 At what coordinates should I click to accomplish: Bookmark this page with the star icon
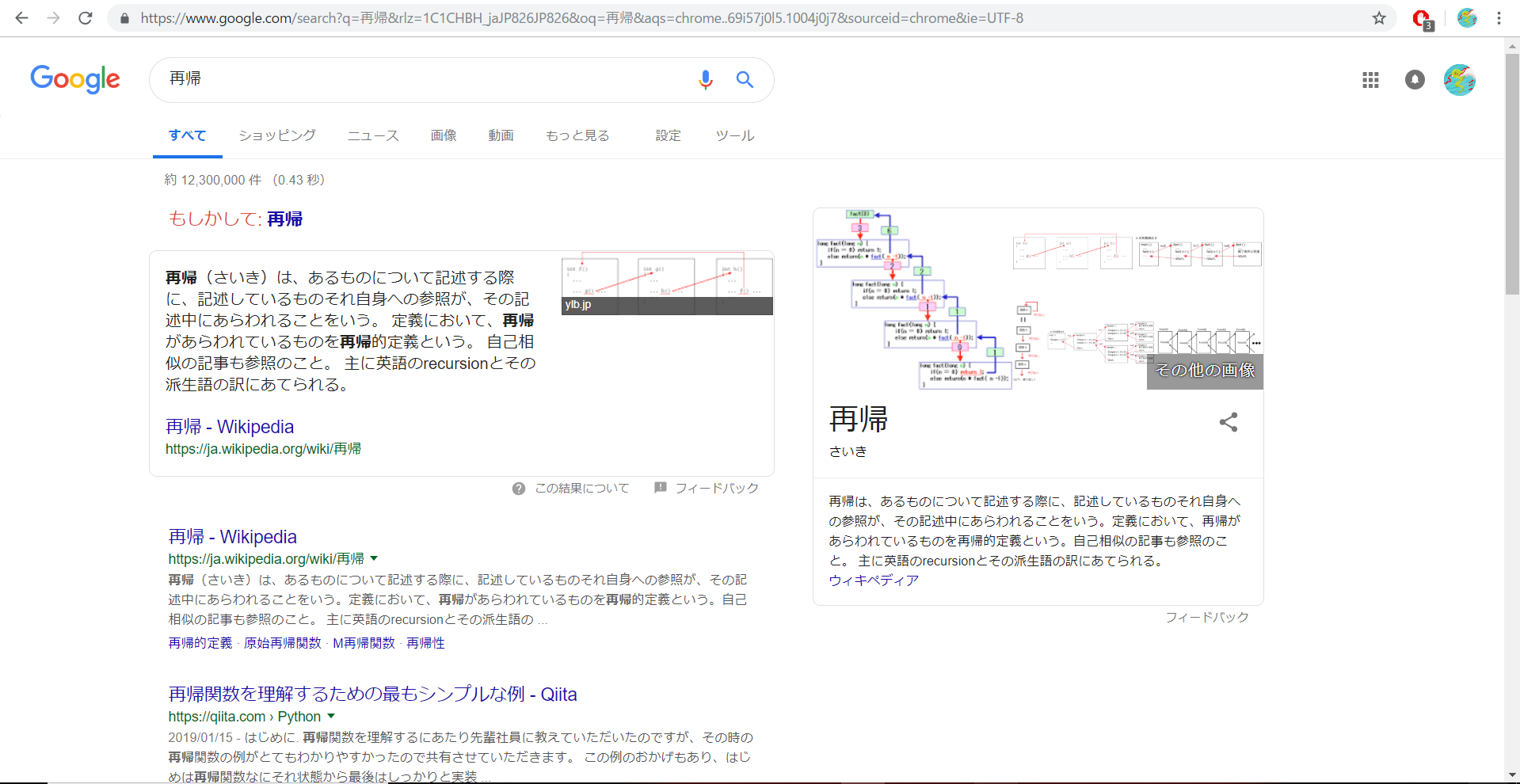pos(1379,17)
